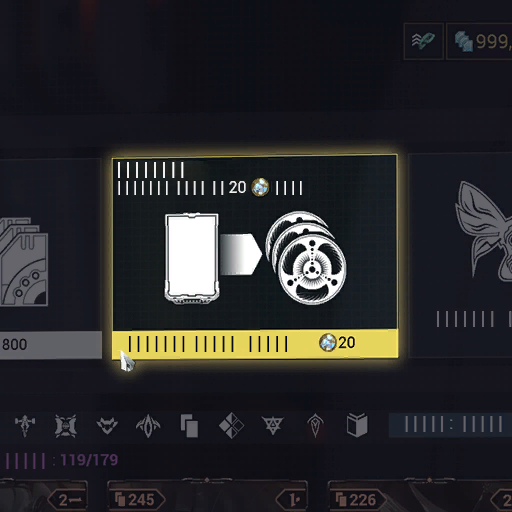Screen dimensions: 512x512
Task: Select the mod pack card priced 800
Action: (51, 258)
